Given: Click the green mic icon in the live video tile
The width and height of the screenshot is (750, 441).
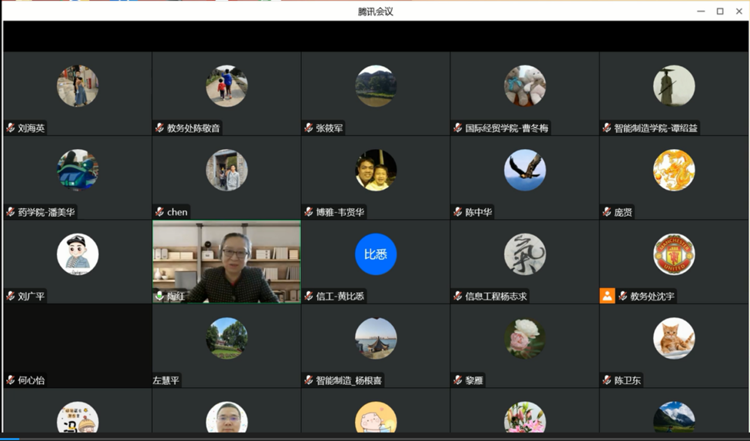Looking at the screenshot, I should pos(159,296).
